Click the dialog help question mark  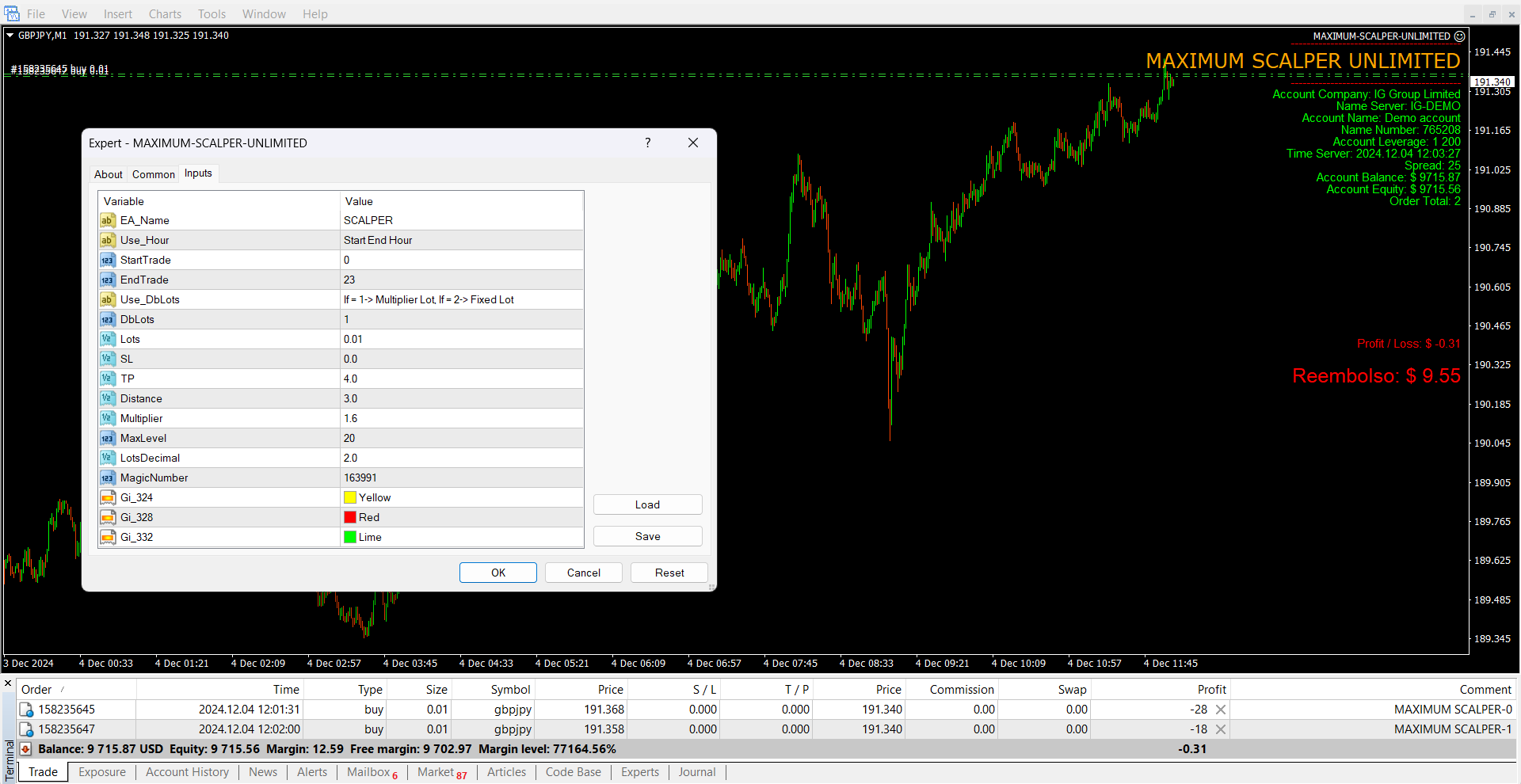point(647,143)
